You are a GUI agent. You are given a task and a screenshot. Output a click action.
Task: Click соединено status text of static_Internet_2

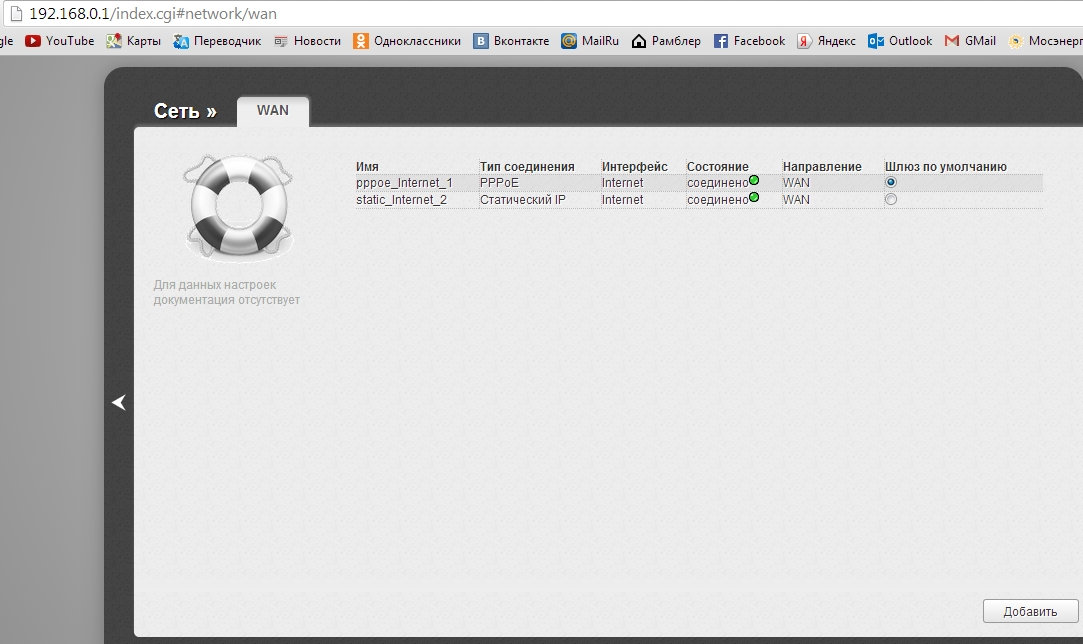717,200
